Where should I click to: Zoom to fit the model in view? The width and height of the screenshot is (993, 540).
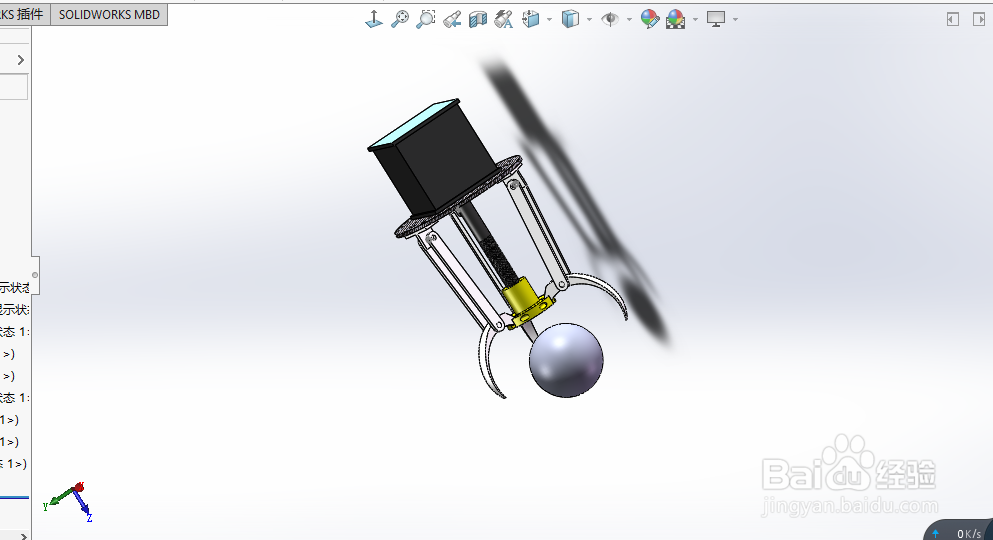click(400, 19)
